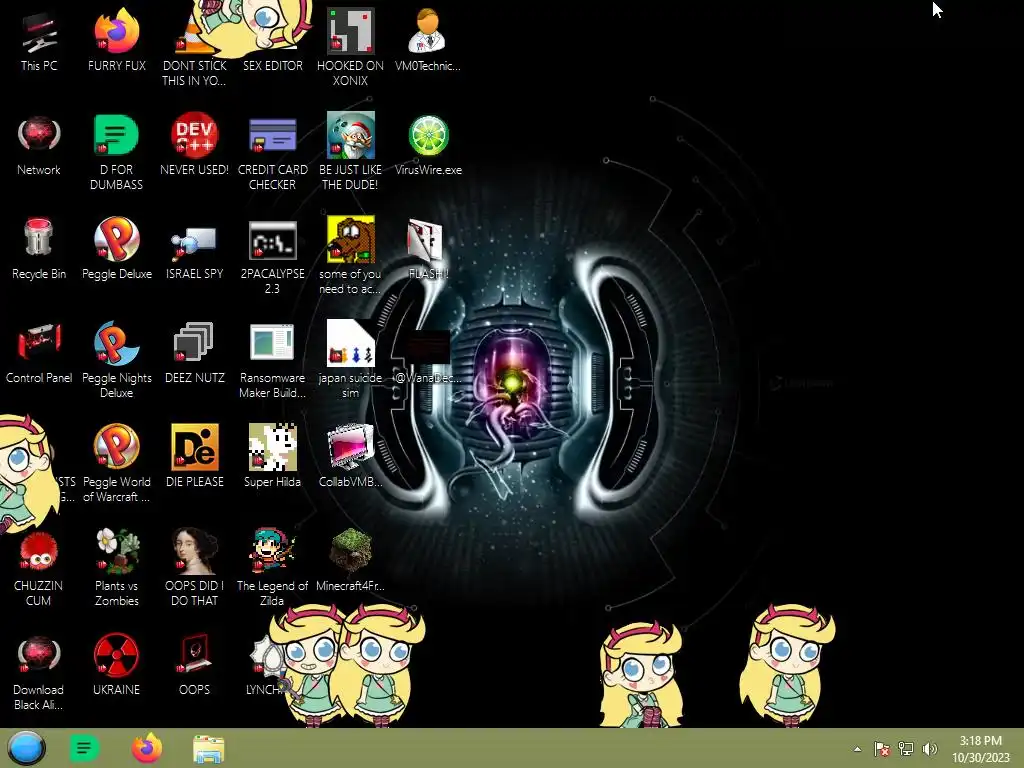Open the CREDIT CARD CHECKER icon

[x=272, y=152]
